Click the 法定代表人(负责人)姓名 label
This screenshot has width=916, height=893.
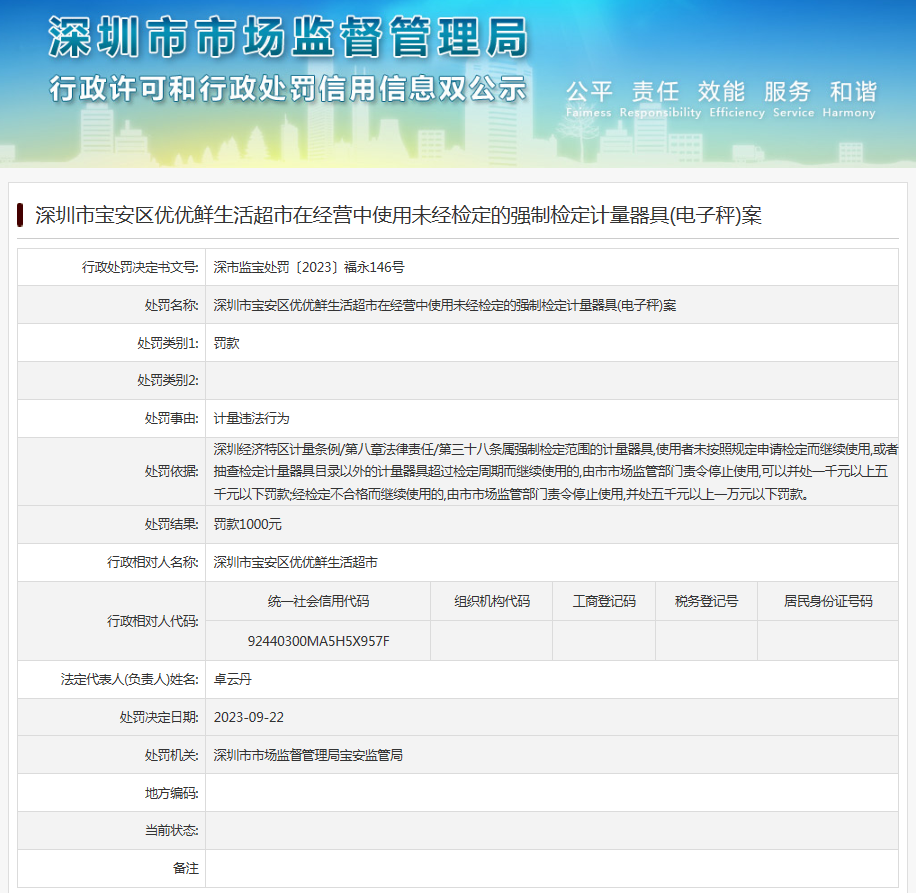[130, 679]
